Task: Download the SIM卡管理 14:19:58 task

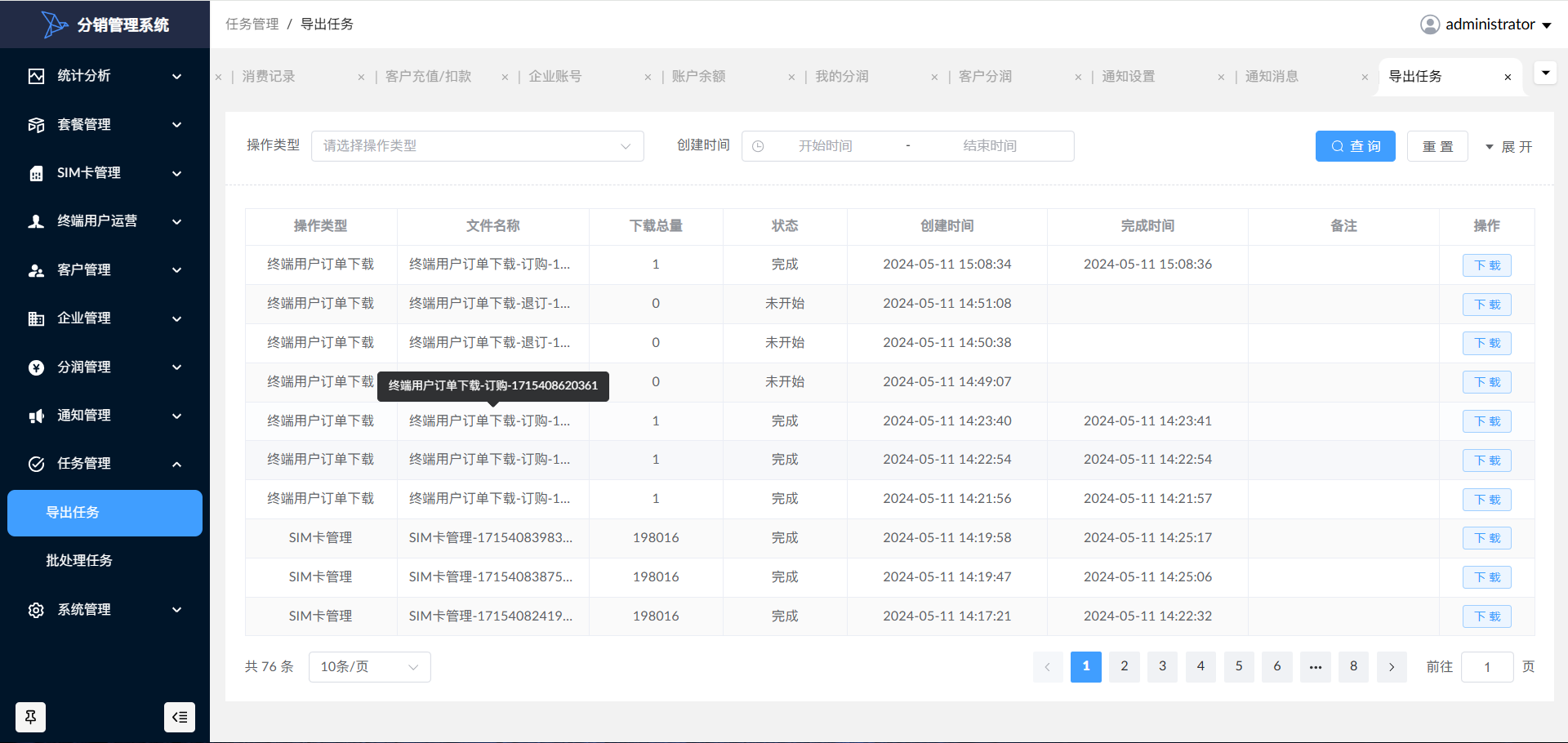Action: click(1487, 538)
